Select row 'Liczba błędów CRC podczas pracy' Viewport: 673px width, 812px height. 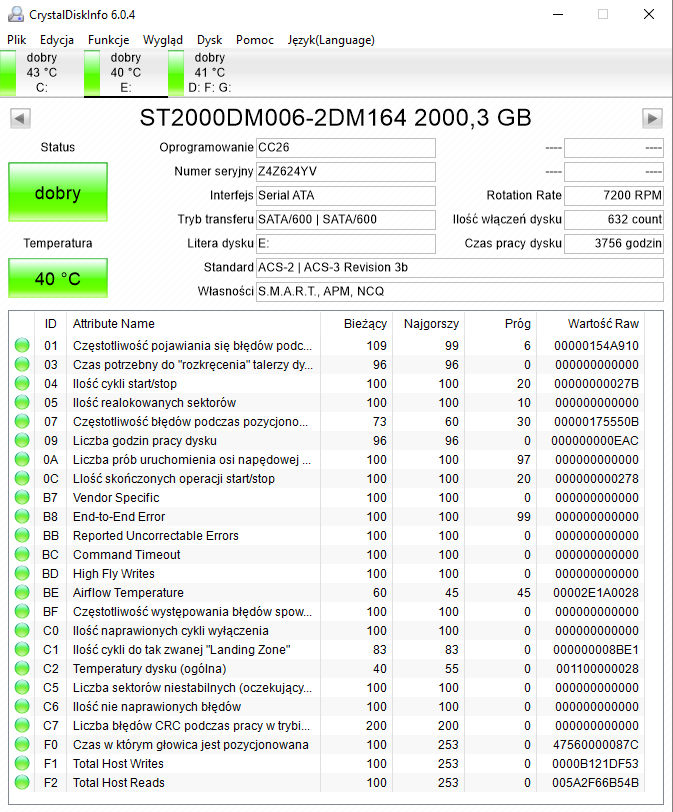tap(327, 726)
